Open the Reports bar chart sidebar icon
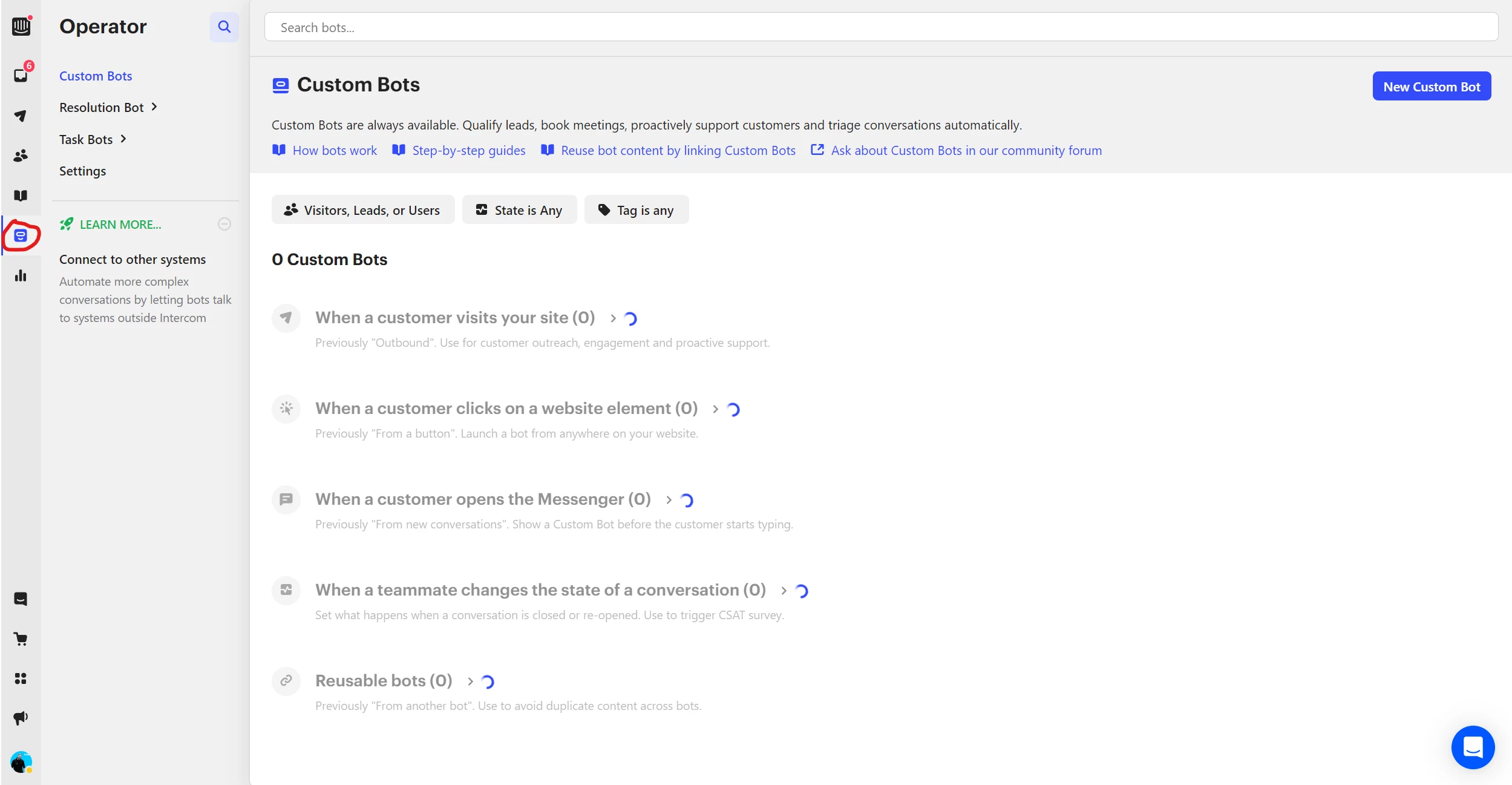1512x785 pixels. 21,275
